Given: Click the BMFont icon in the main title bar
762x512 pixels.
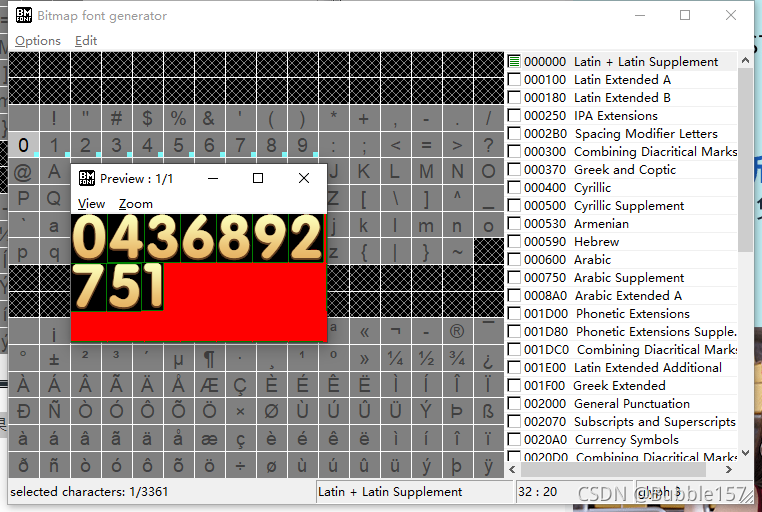Looking at the screenshot, I should [24, 16].
